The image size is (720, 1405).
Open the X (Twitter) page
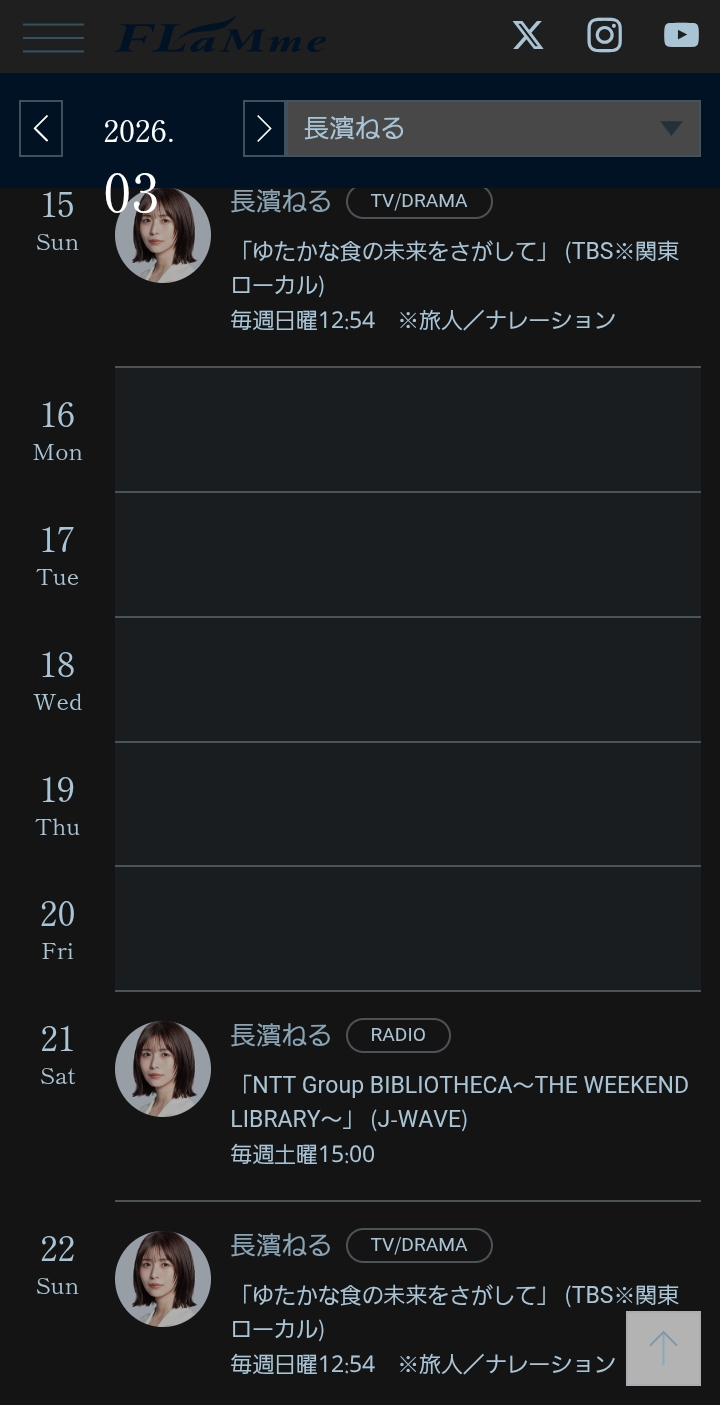click(528, 36)
